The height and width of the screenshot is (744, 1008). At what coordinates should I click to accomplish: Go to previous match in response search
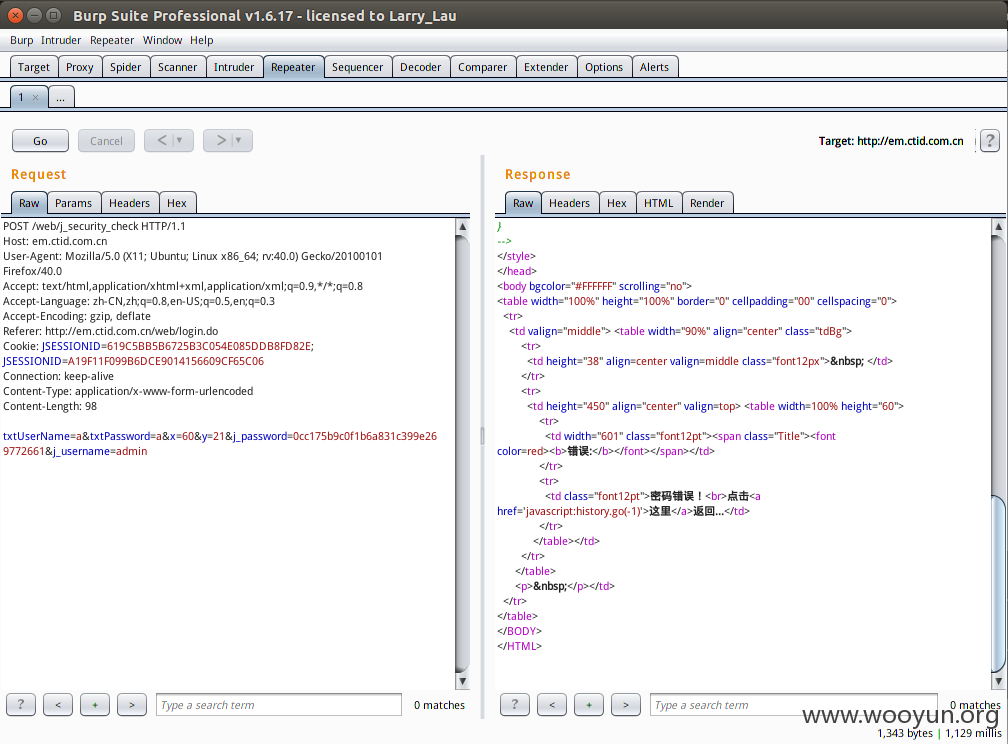click(x=552, y=705)
